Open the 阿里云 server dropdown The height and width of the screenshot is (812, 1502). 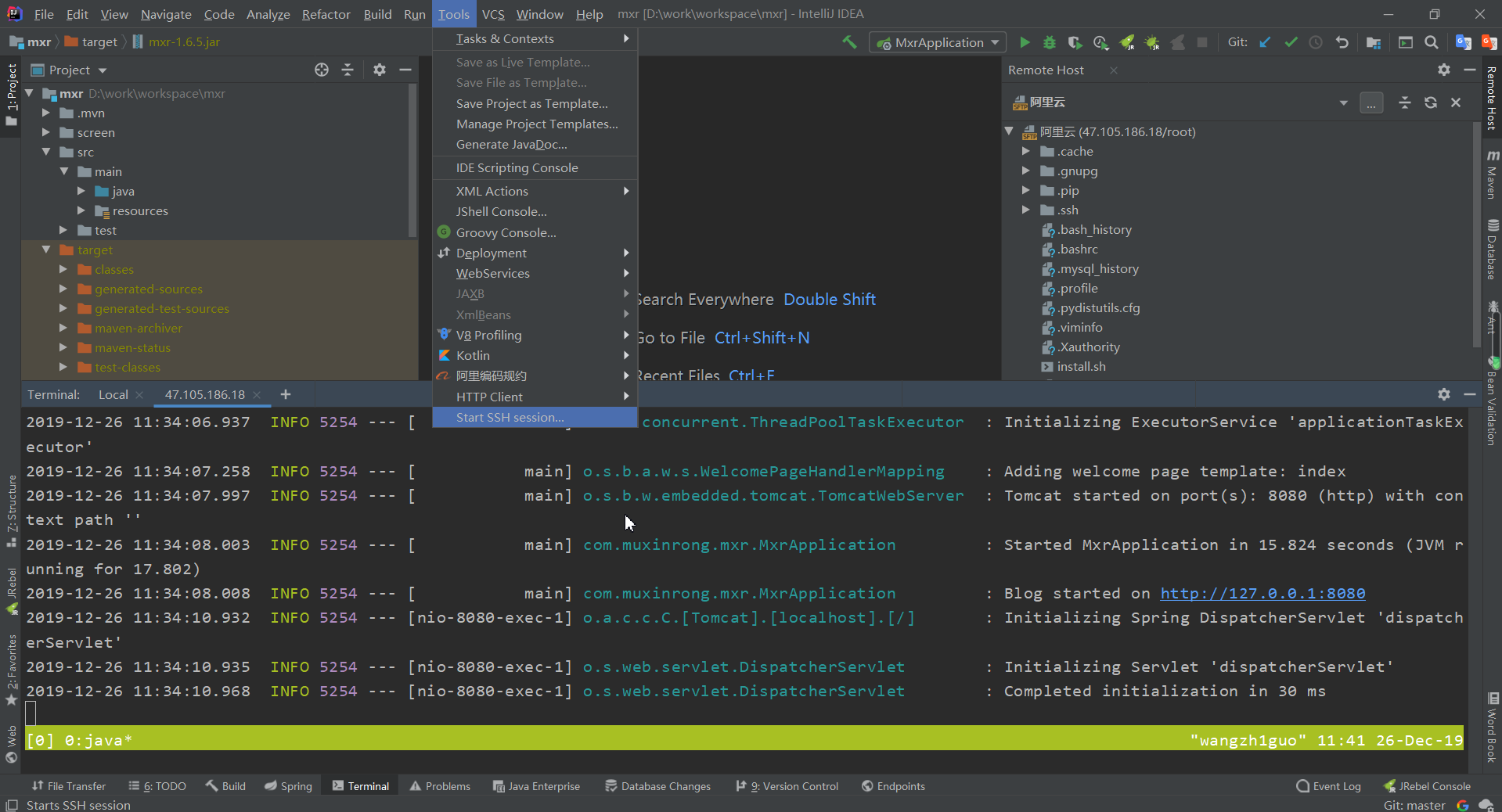point(1344,102)
